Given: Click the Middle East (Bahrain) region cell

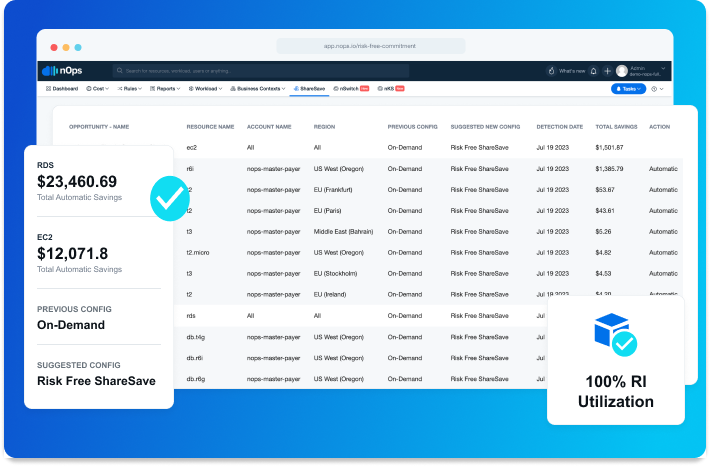Looking at the screenshot, I should pyautogui.click(x=343, y=231).
